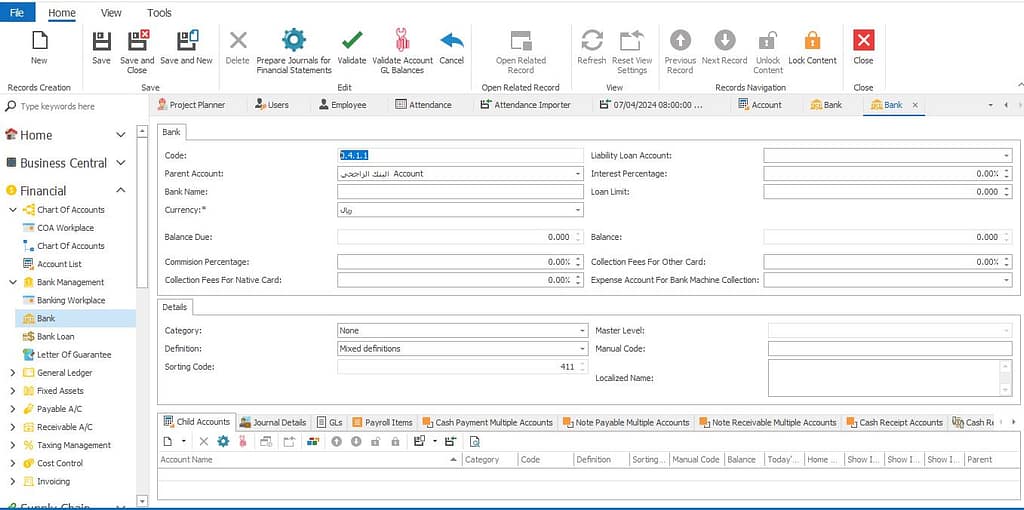Open Account List in sidebar
The image size is (1024, 510).
click(59, 264)
